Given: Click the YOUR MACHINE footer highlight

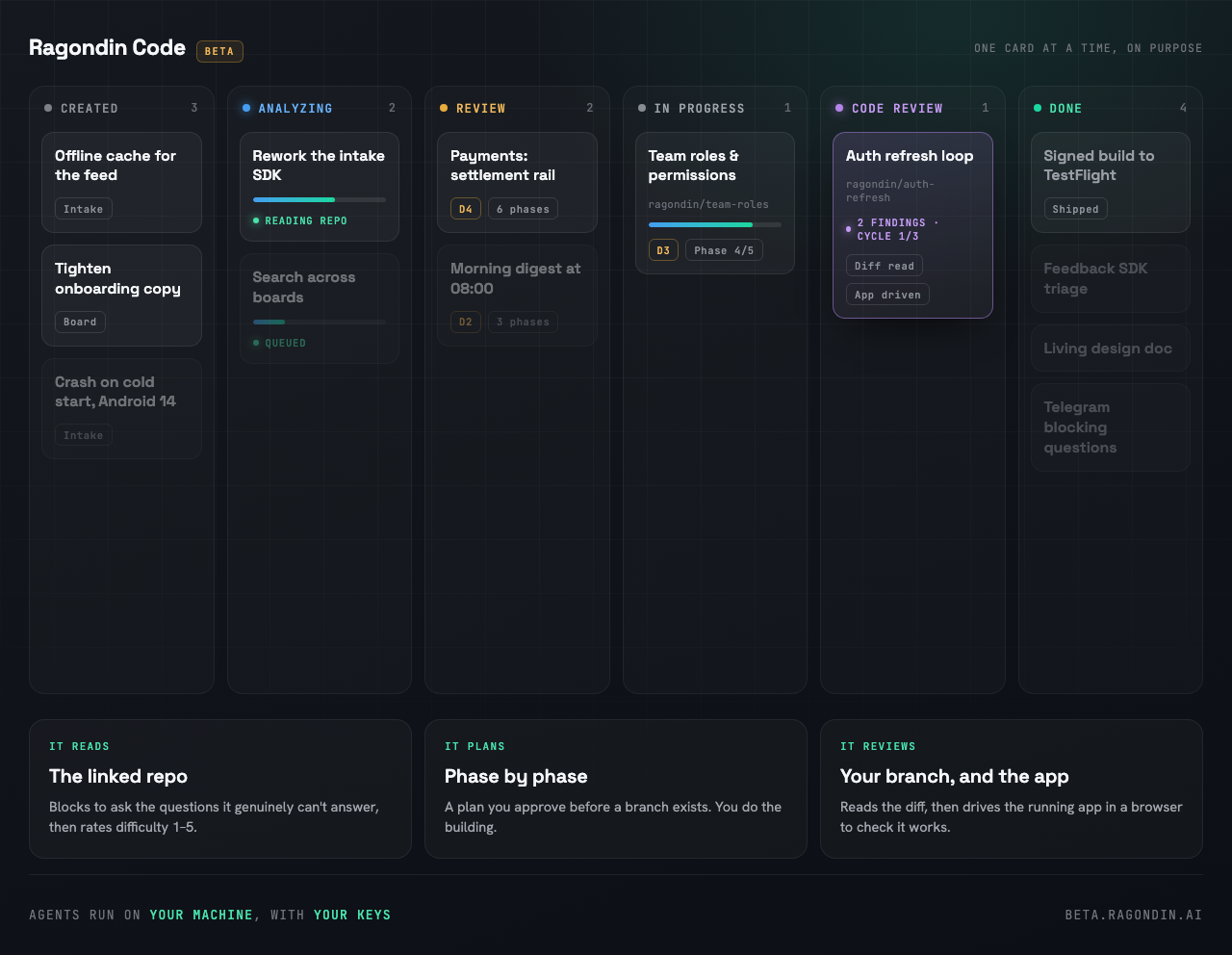Looking at the screenshot, I should pyautogui.click(x=201, y=915).
